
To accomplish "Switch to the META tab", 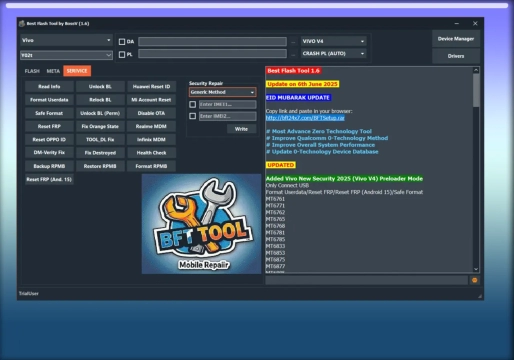I will point(53,71).
